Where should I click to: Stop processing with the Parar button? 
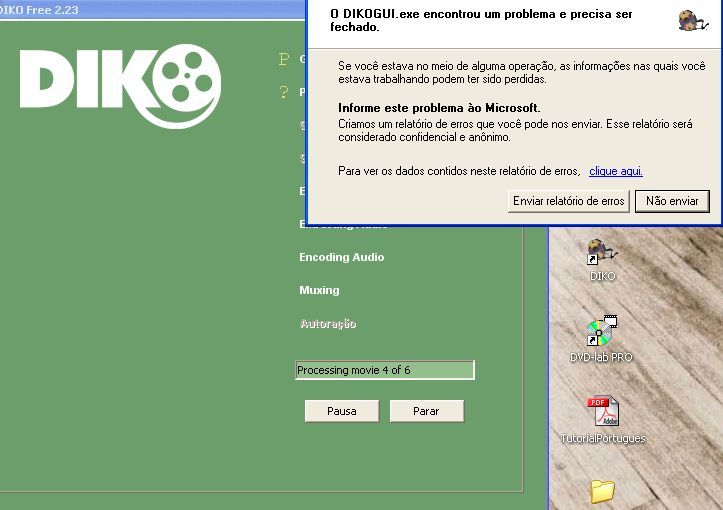coord(427,411)
